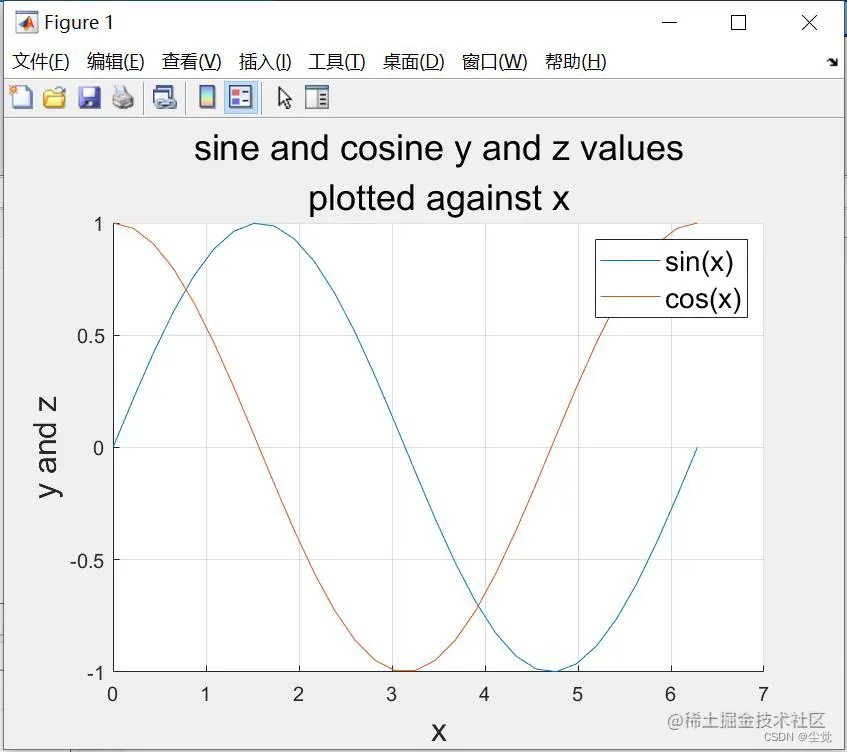Click the 'Figure 1' window title text
Image resolution: width=847 pixels, height=752 pixels.
coord(79,23)
